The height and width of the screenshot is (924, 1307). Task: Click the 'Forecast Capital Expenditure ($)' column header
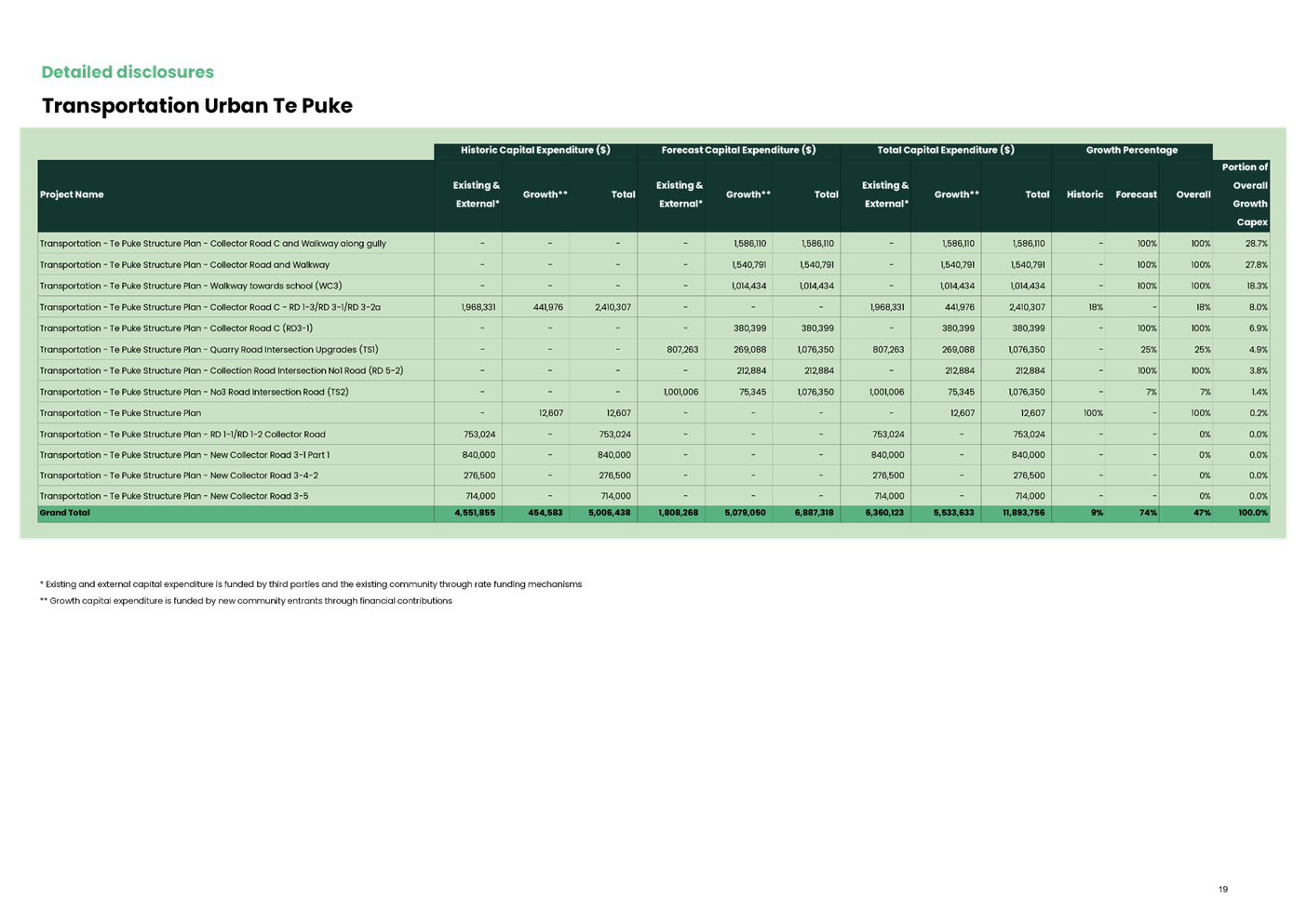[738, 150]
